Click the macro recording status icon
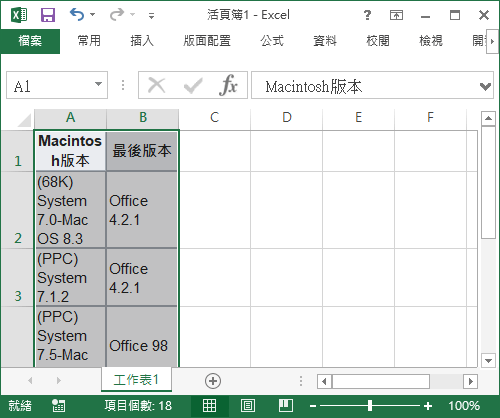 click(x=58, y=406)
